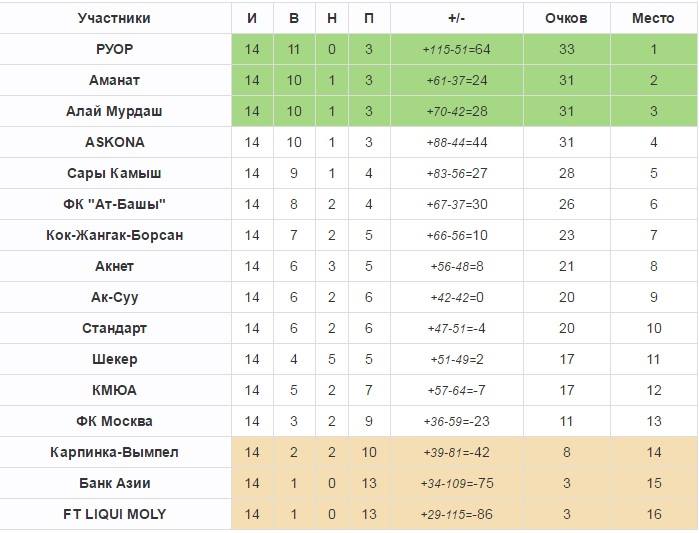Viewport: 699px width, 533px height.
Task: Select the Карпинка-Вымпел team name
Action: tap(114, 452)
